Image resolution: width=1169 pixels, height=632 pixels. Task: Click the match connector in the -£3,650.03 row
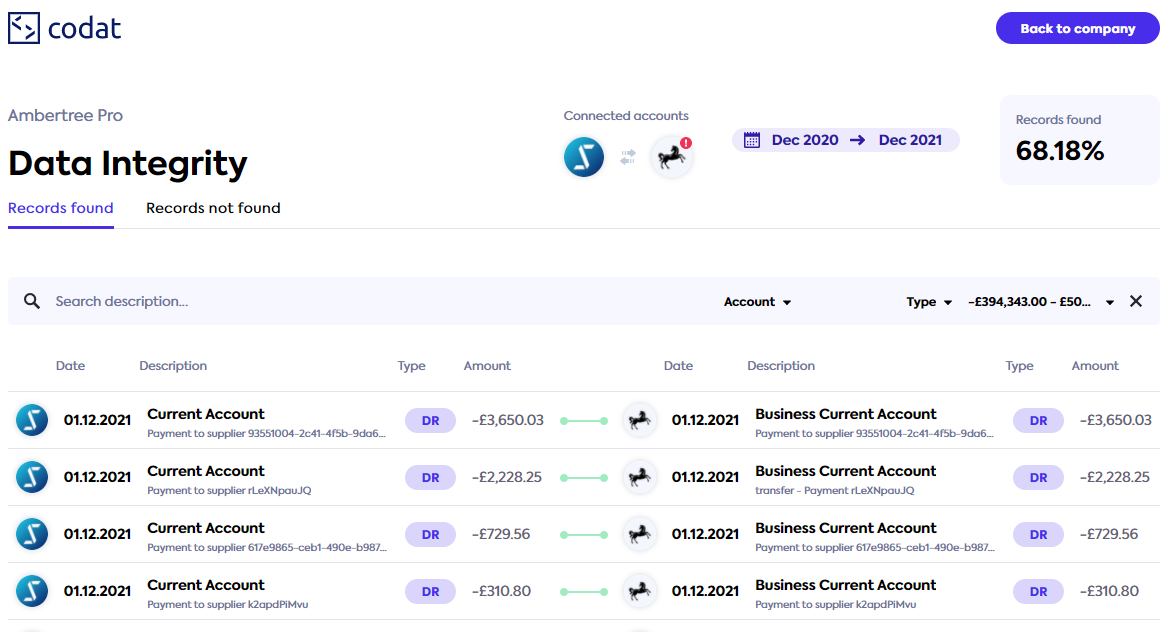584,421
